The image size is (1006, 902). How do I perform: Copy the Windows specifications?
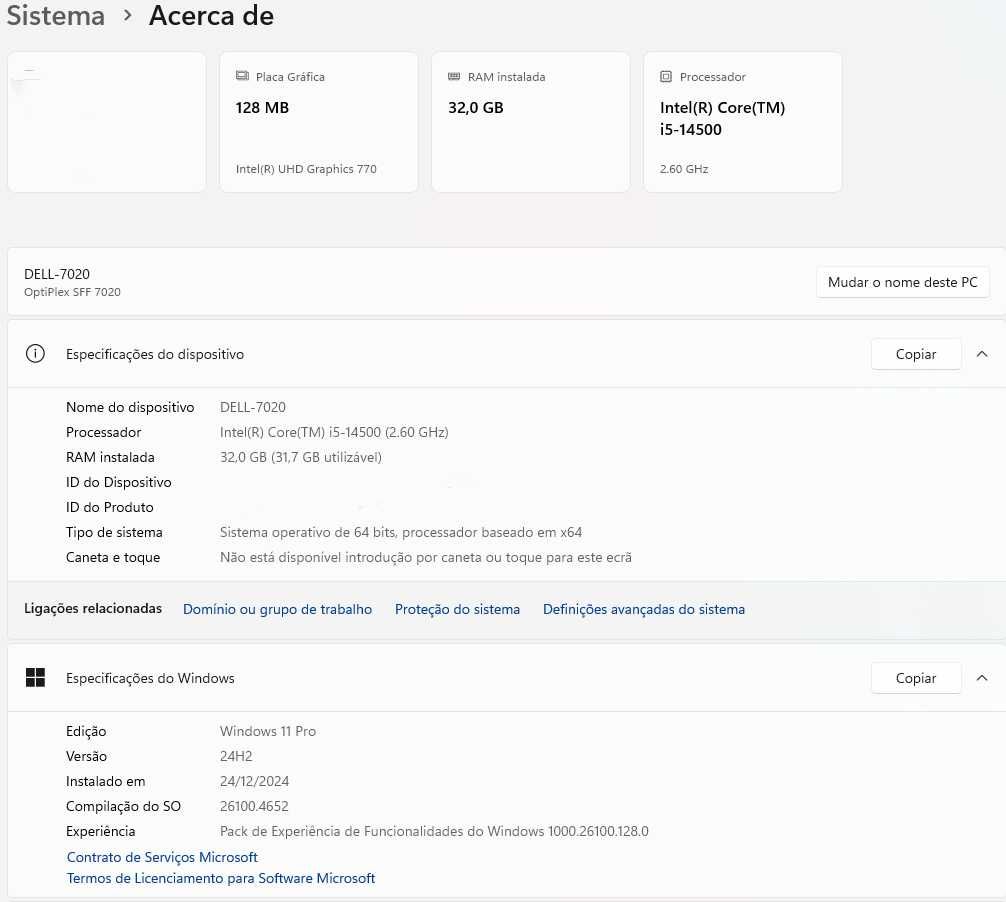[916, 678]
